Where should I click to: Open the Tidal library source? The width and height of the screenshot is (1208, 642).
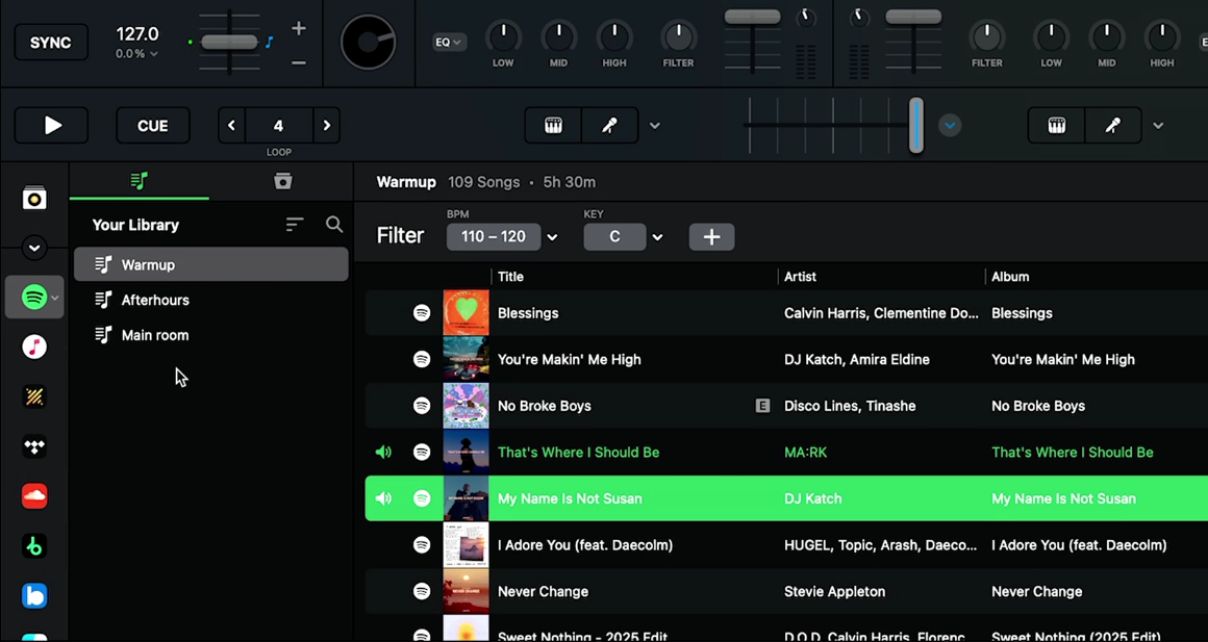34,447
